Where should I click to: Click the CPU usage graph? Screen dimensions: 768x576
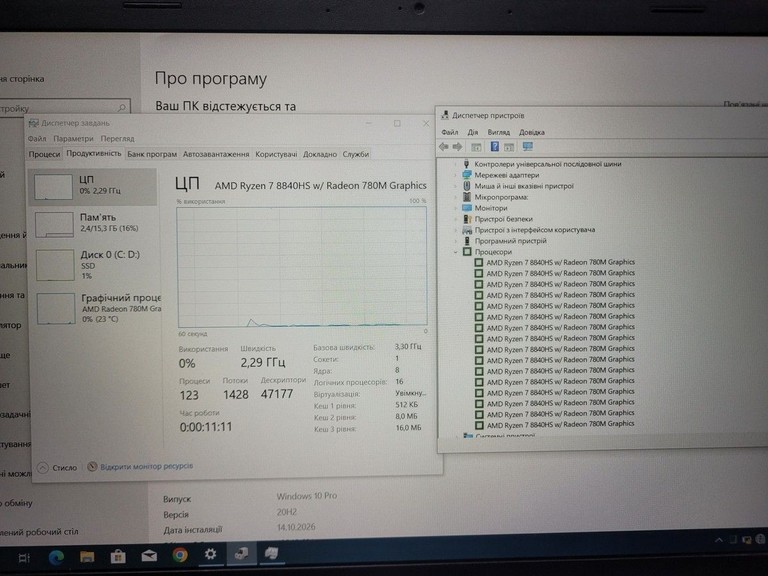pyautogui.click(x=302, y=267)
